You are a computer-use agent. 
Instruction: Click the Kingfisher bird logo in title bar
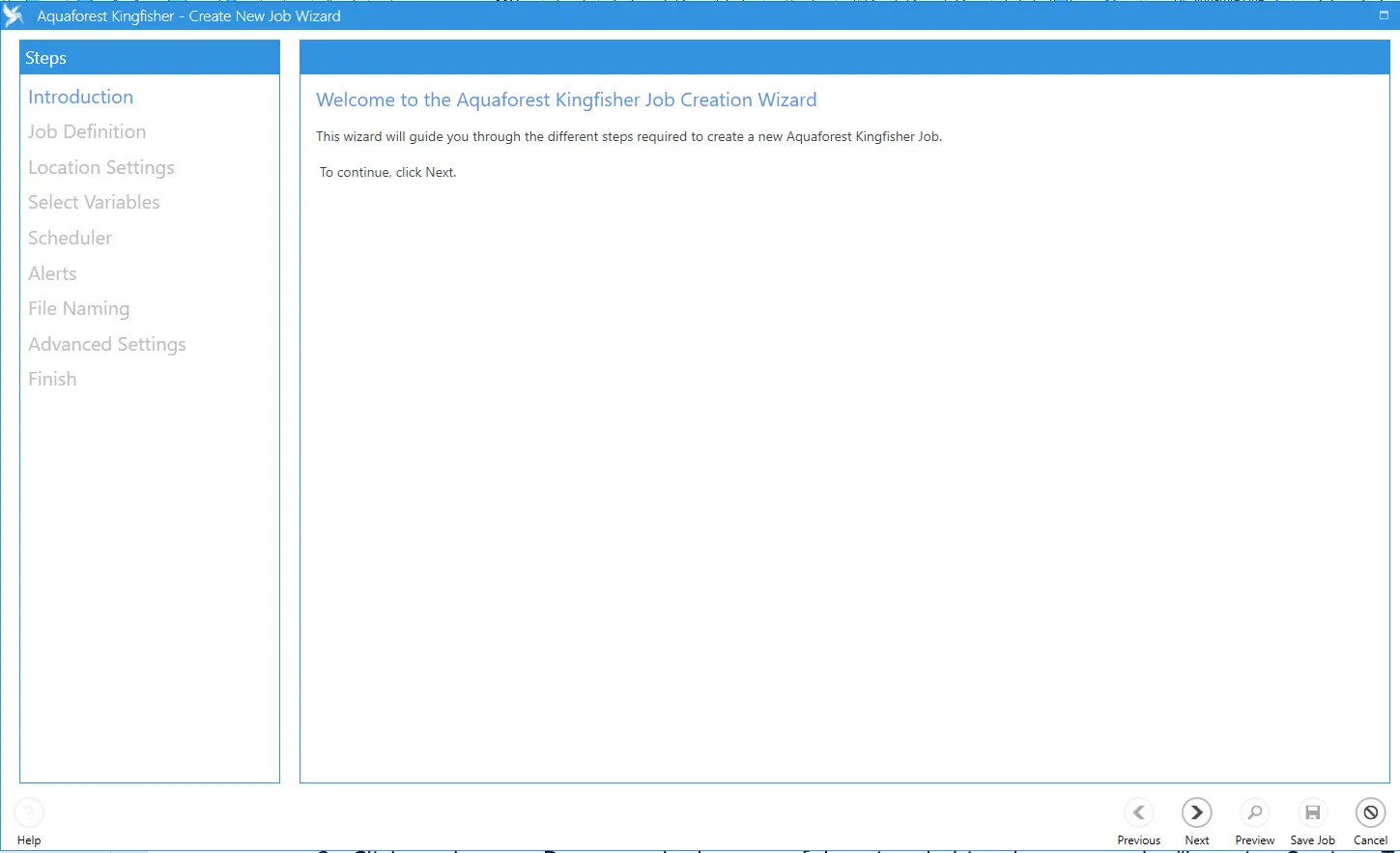click(x=14, y=15)
